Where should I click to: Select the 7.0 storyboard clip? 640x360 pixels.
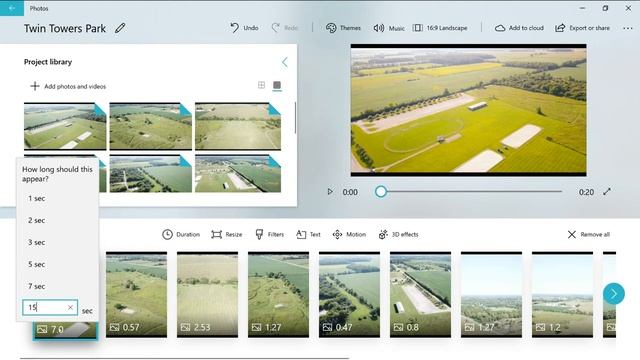click(x=65, y=330)
